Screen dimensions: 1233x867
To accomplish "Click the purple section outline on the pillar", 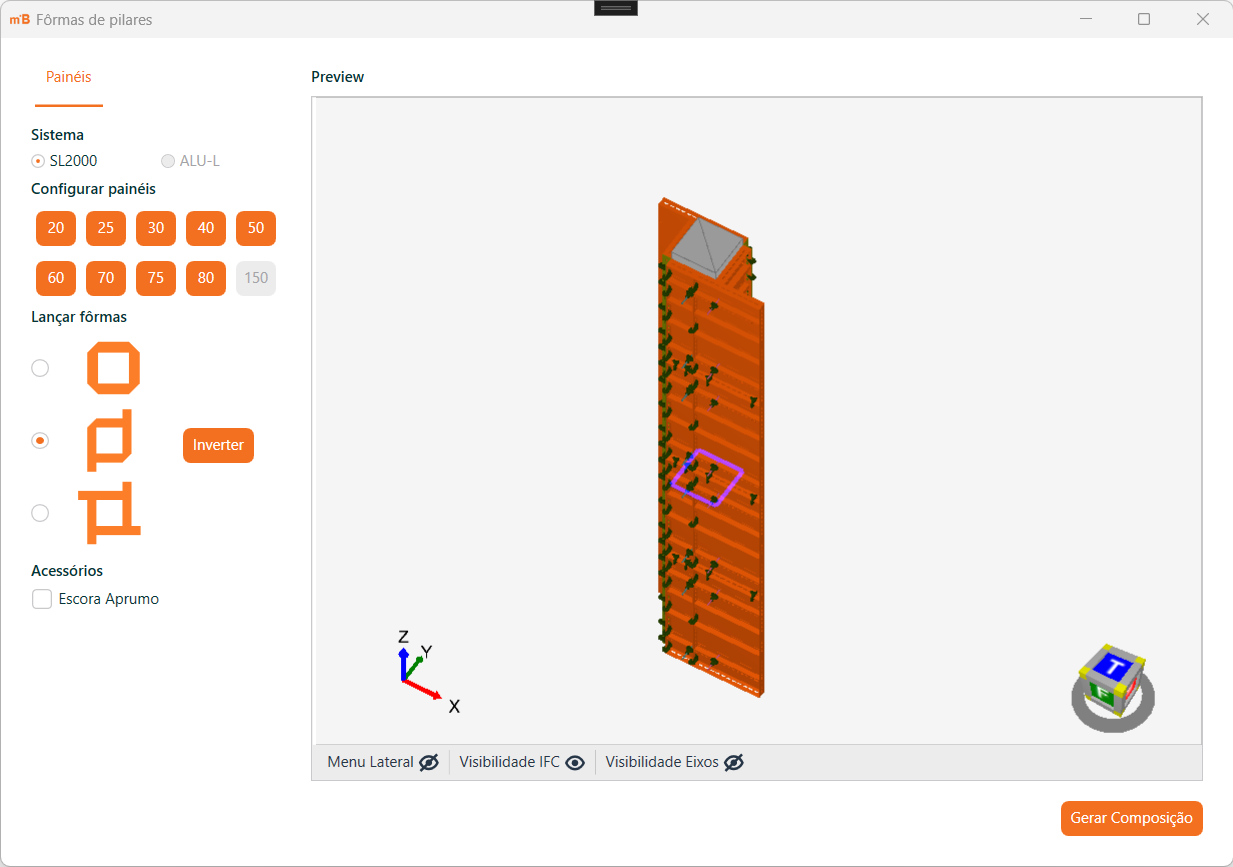I will (739, 472).
